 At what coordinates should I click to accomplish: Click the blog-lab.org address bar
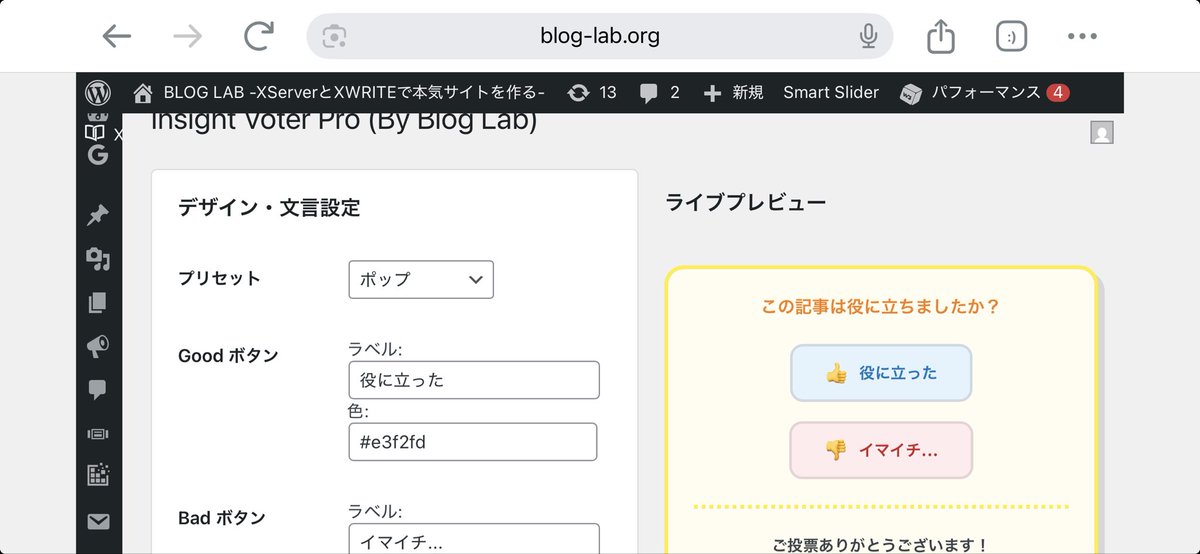600,37
